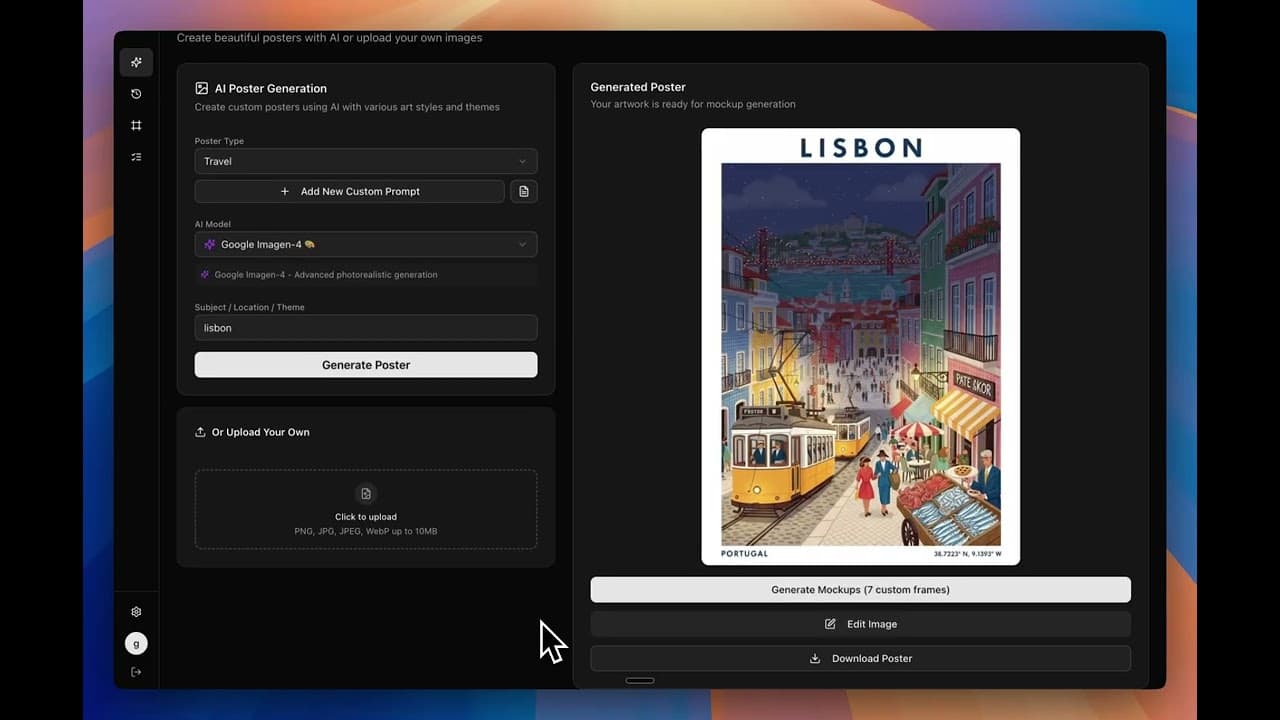Click the Advanced photorealistic generation description text
Viewport: 1280px width, 720px height.
[x=326, y=274]
